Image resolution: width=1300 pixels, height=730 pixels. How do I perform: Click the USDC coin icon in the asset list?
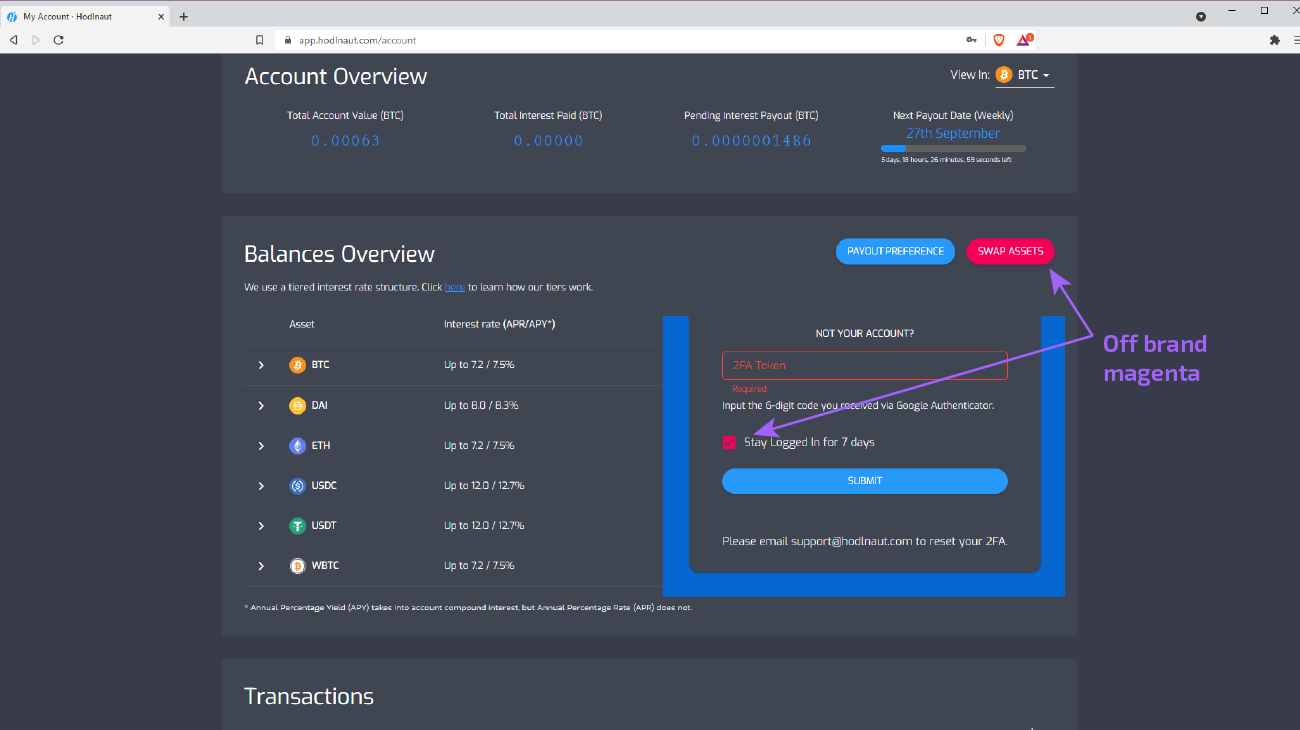(x=297, y=486)
